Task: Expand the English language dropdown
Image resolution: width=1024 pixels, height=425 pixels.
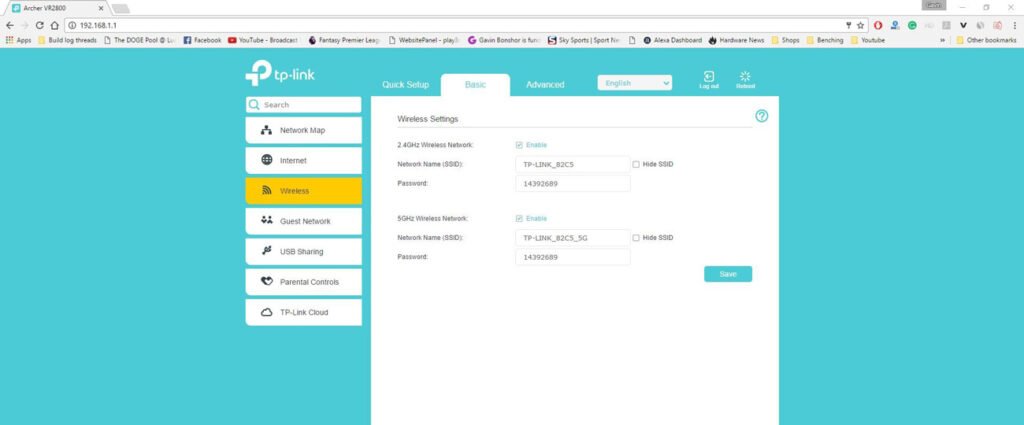Action: click(635, 83)
